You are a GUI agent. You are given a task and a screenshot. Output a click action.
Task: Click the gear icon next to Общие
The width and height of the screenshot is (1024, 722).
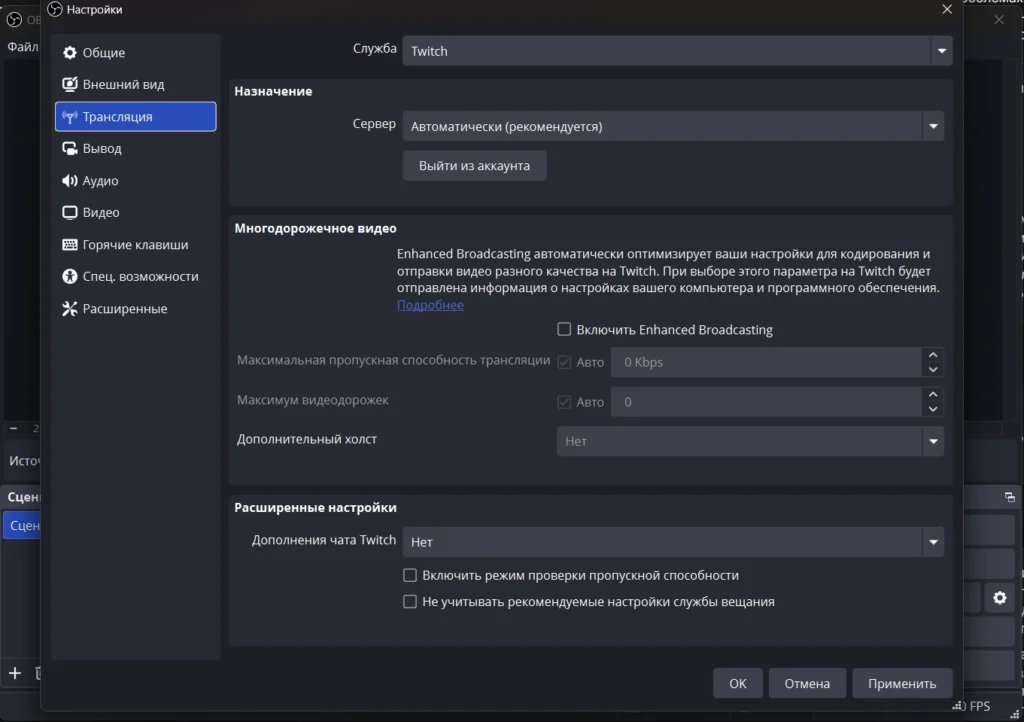point(70,53)
